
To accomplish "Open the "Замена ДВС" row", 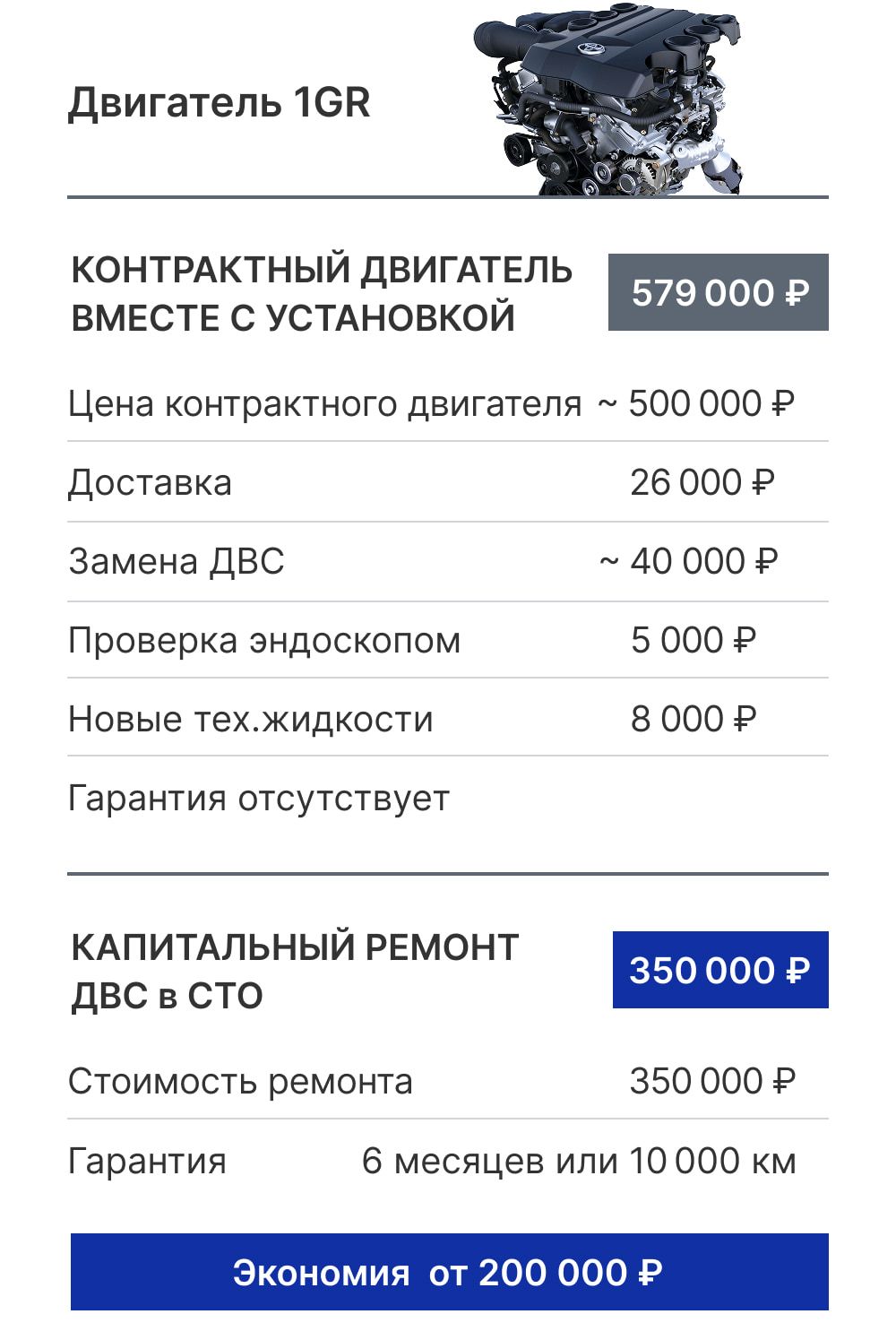I will [177, 562].
